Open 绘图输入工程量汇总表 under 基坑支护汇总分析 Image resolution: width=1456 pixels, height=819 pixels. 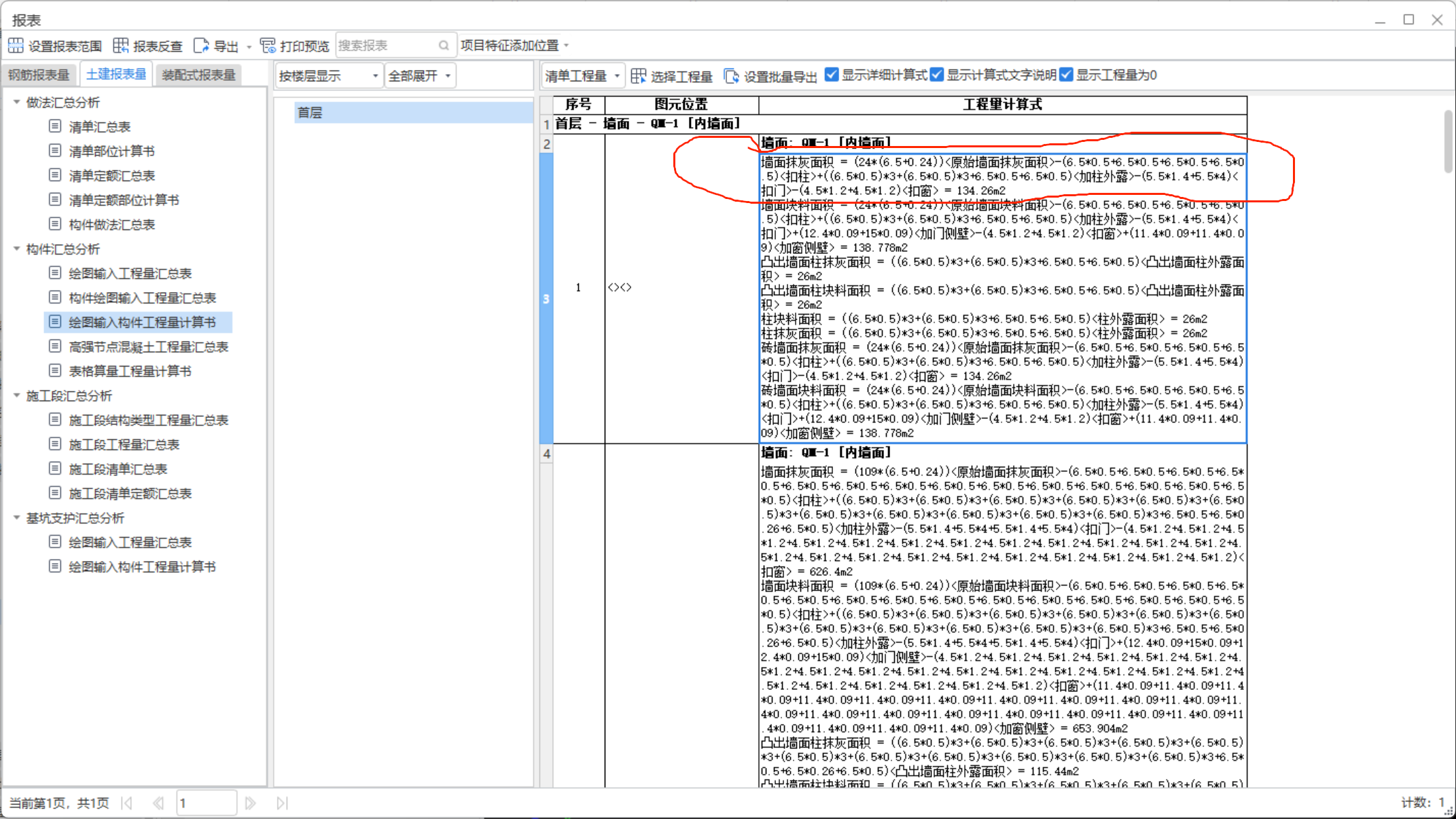point(130,542)
